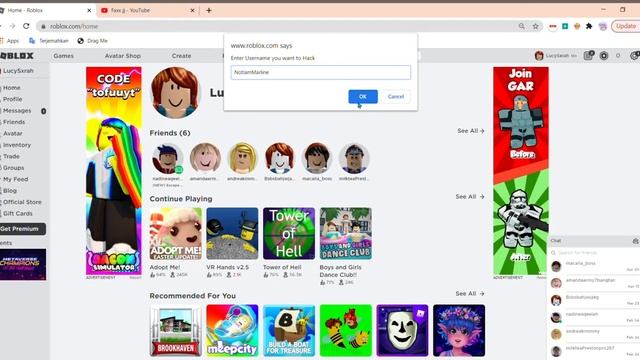Open the profile avatar picture
Viewport: 640px width, 360px height.
(x=175, y=93)
